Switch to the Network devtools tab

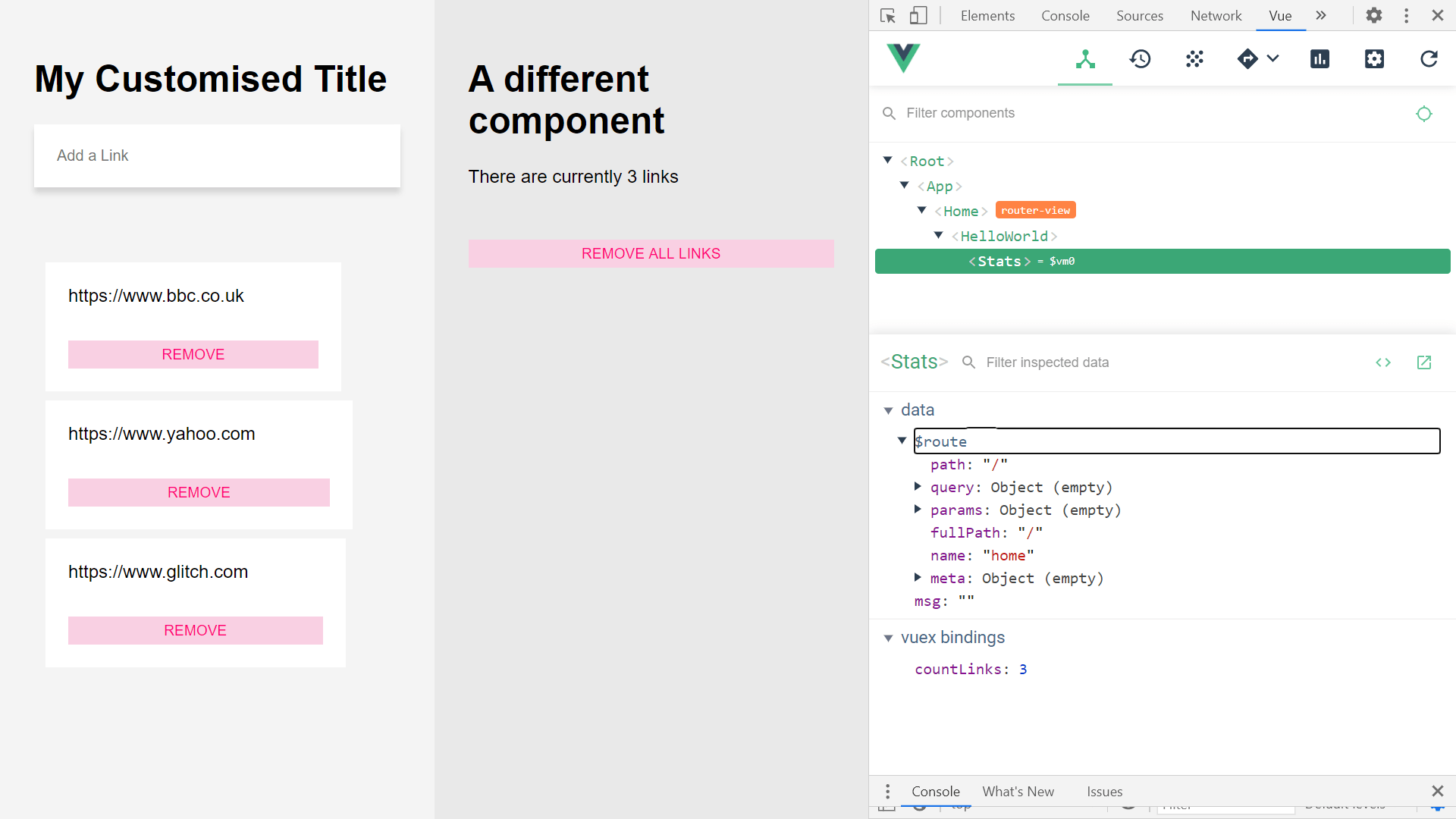pos(1216,16)
